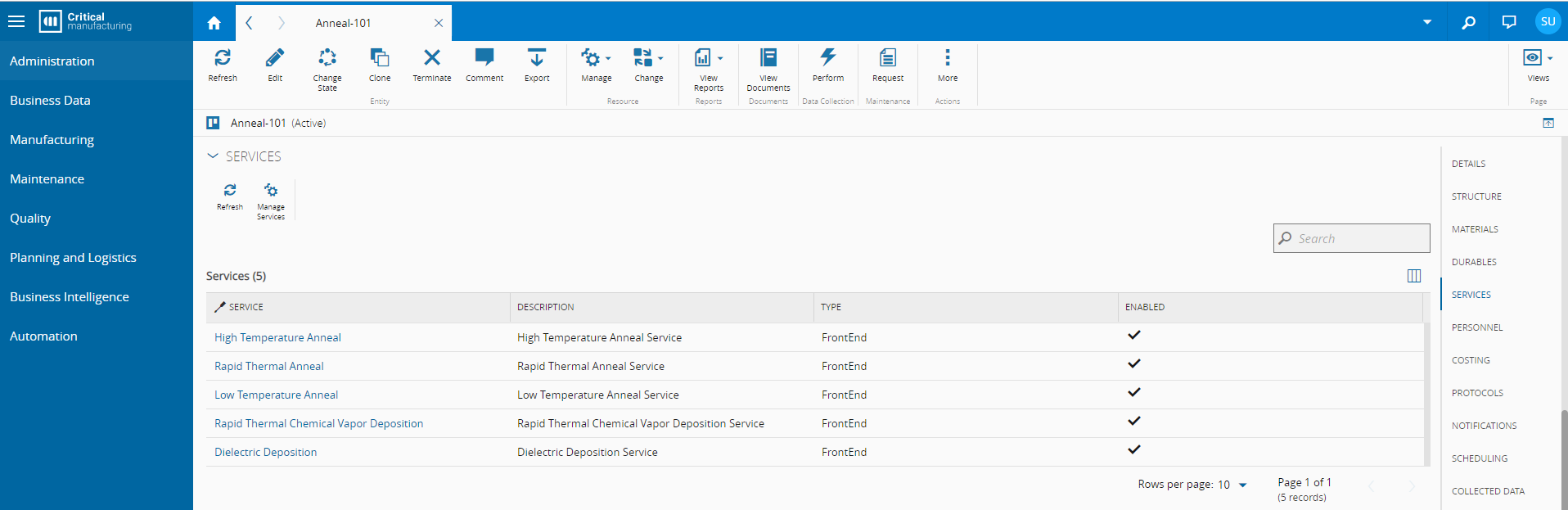Toggle Enabled checkmark for Dielectric Deposition
The image size is (1568, 510).
[x=1133, y=450]
